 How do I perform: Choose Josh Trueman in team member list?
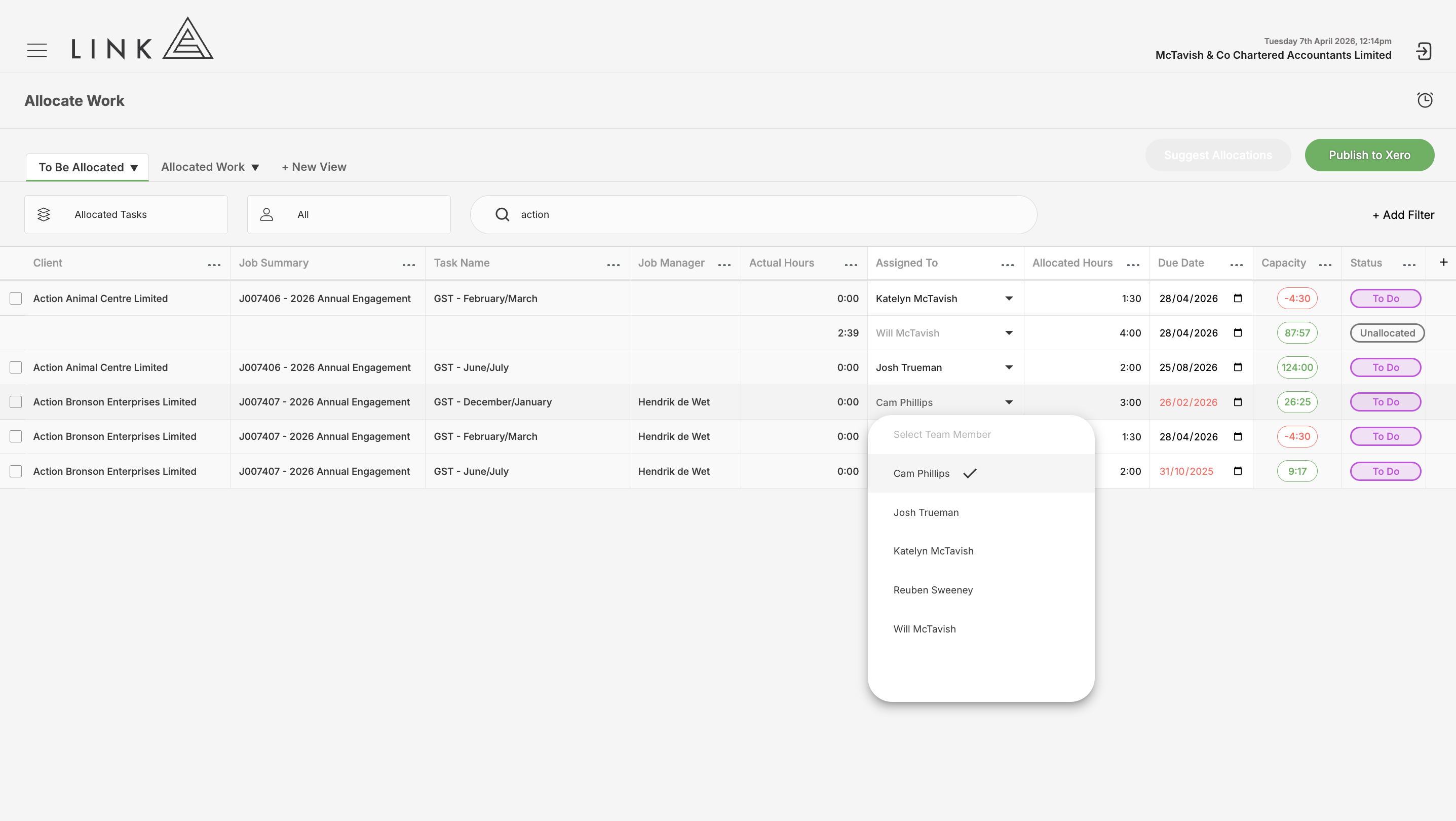981,512
